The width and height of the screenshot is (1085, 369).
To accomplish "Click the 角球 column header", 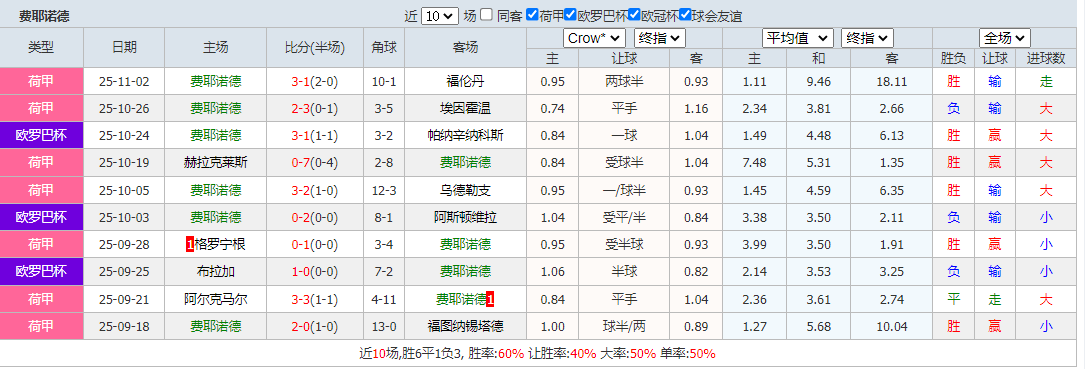I will tap(384, 47).
